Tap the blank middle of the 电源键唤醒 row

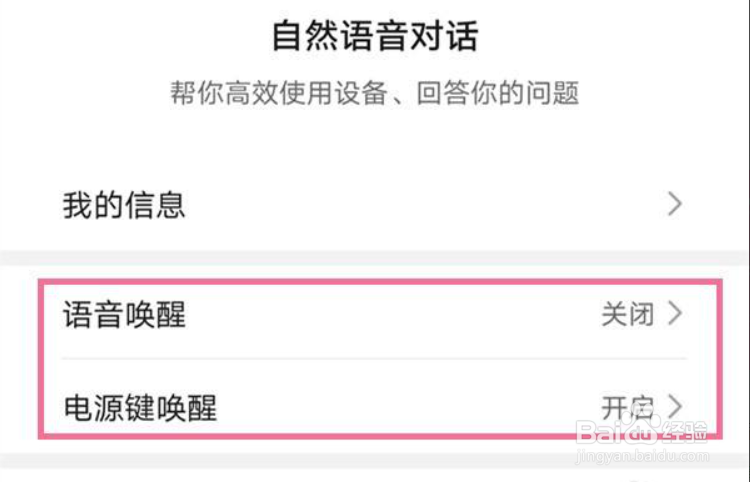point(400,407)
